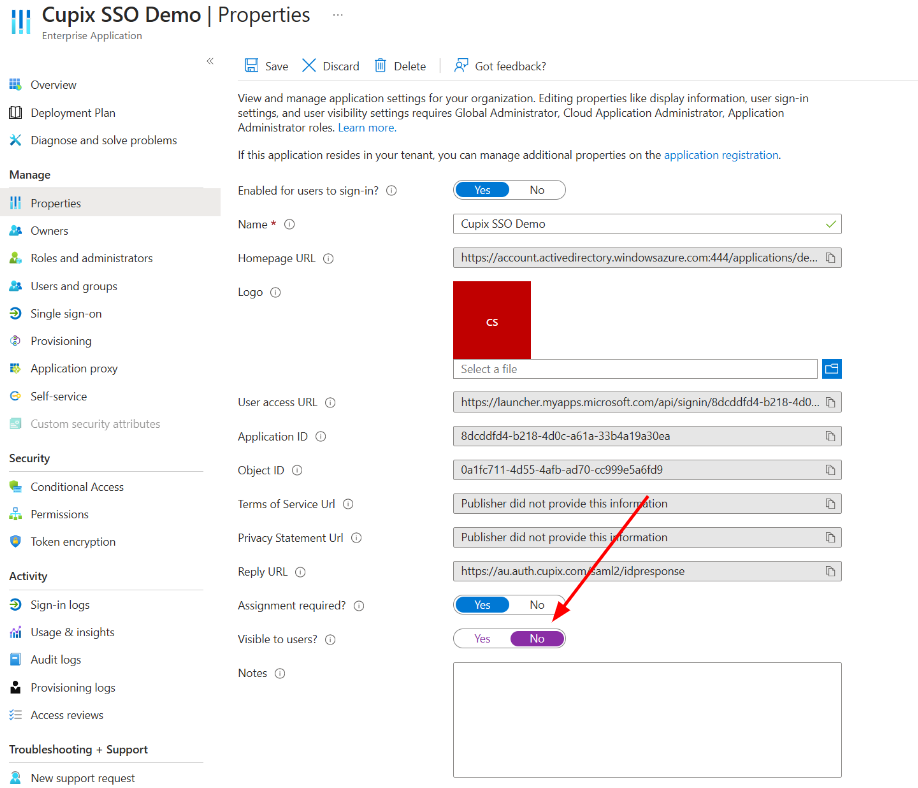The height and width of the screenshot is (788, 918).
Task: Click info icon beside Visible to users
Action: [330, 639]
